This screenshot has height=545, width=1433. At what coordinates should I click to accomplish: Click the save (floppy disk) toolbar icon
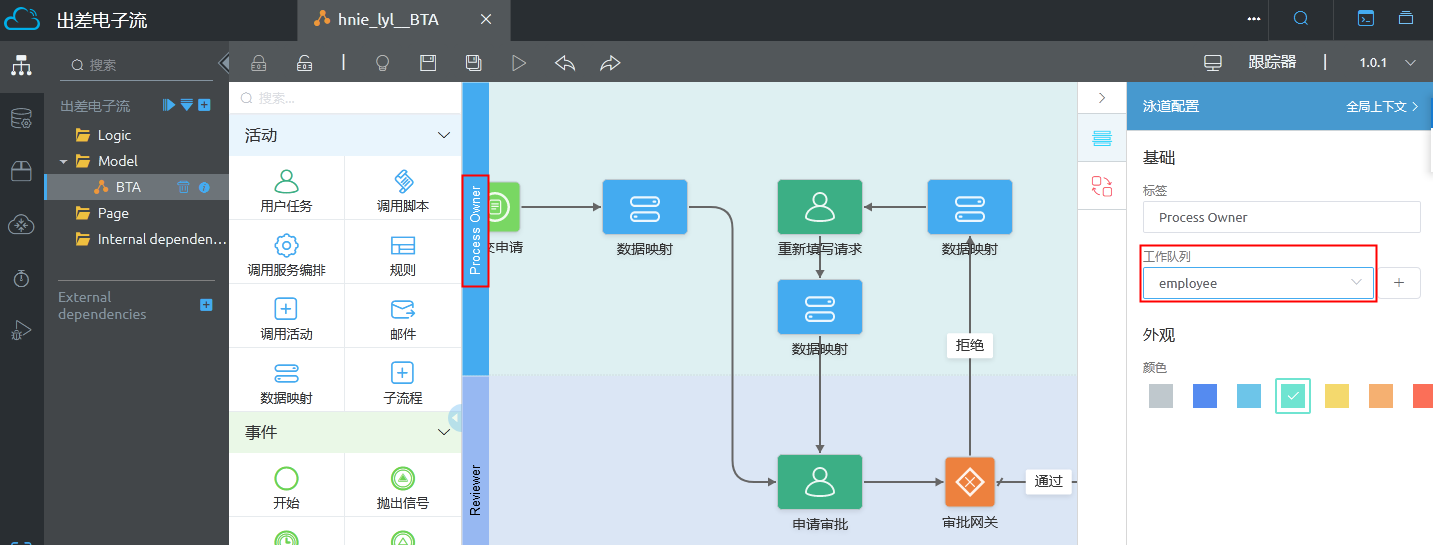pos(428,63)
